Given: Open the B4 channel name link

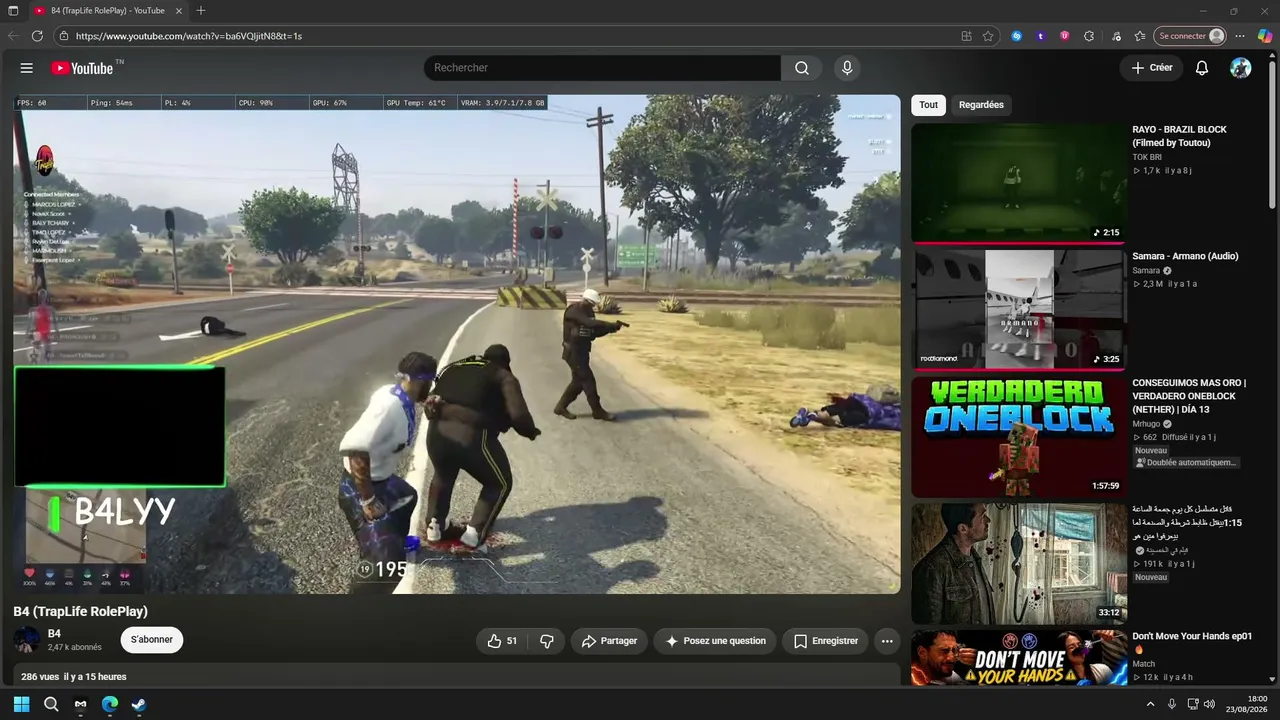Looking at the screenshot, I should [x=54, y=634].
